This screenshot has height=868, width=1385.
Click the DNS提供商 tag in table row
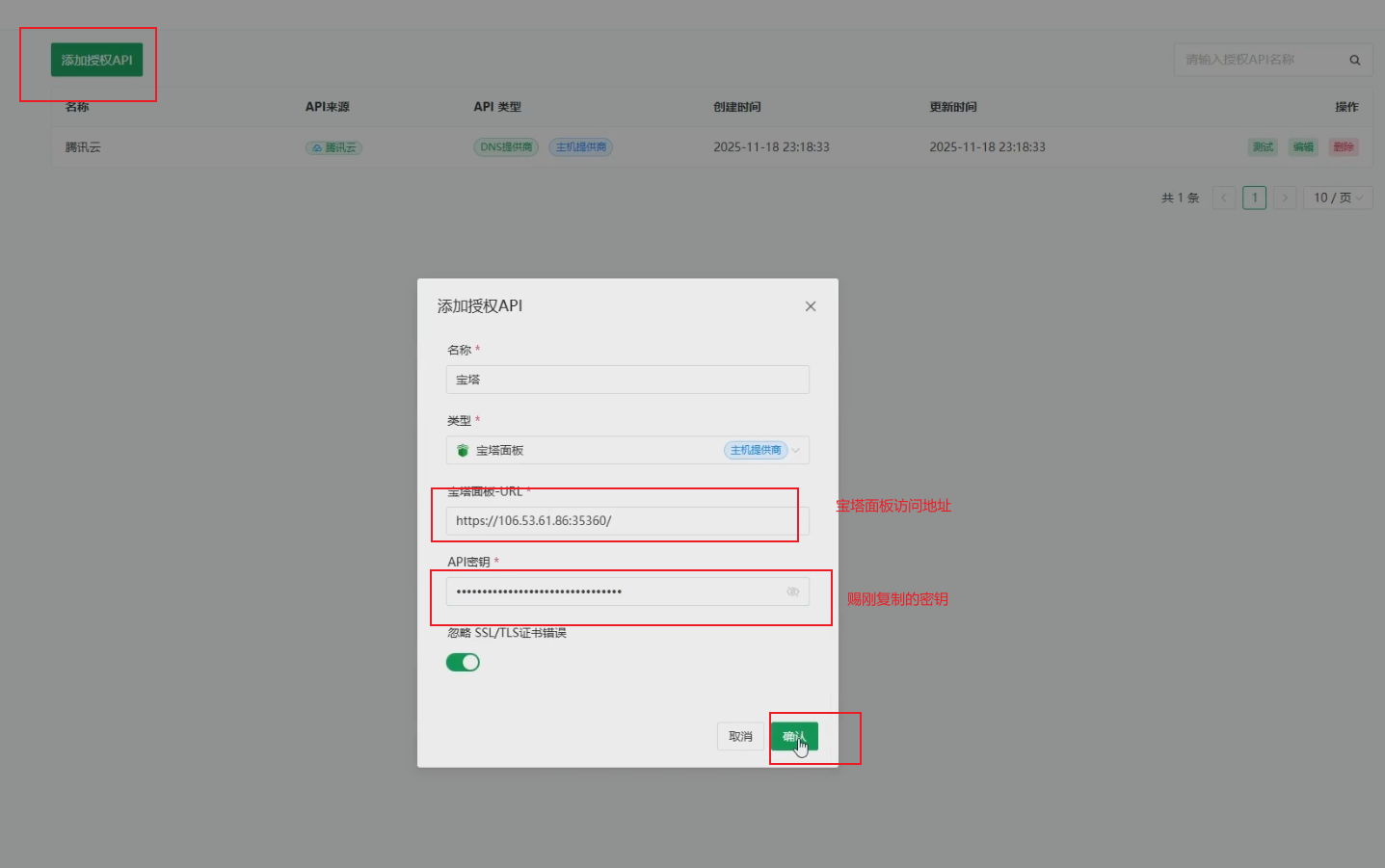(x=505, y=147)
